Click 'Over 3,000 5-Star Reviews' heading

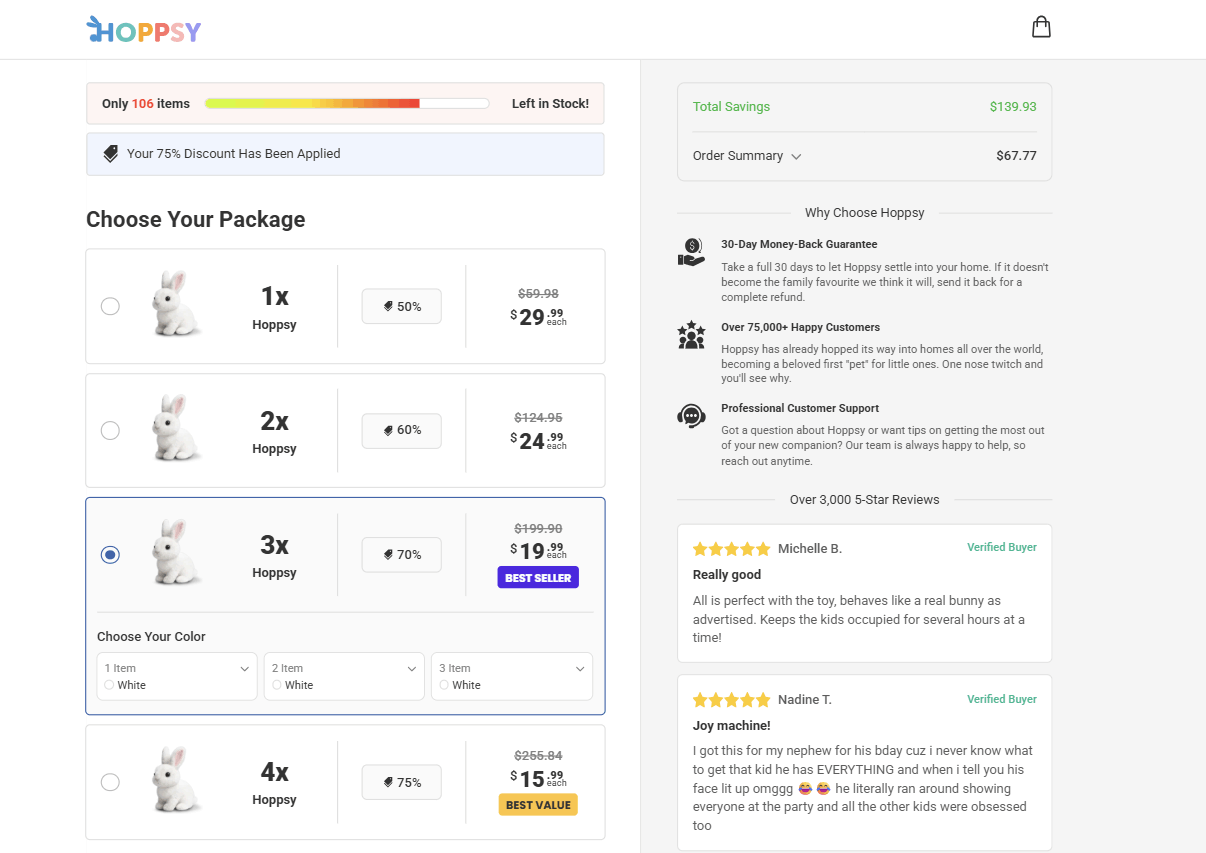[x=865, y=500]
